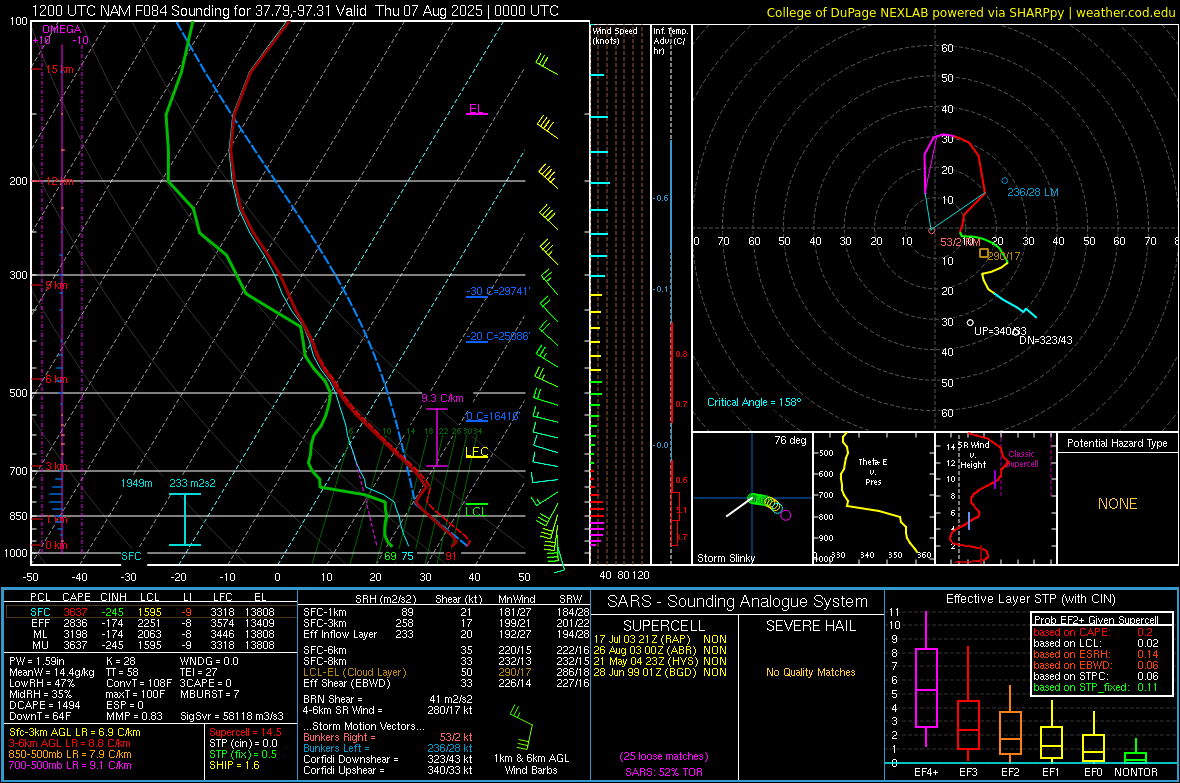This screenshot has width=1180, height=783.
Task: Click the based on STP_fixed probability row
Action: pos(1096,687)
